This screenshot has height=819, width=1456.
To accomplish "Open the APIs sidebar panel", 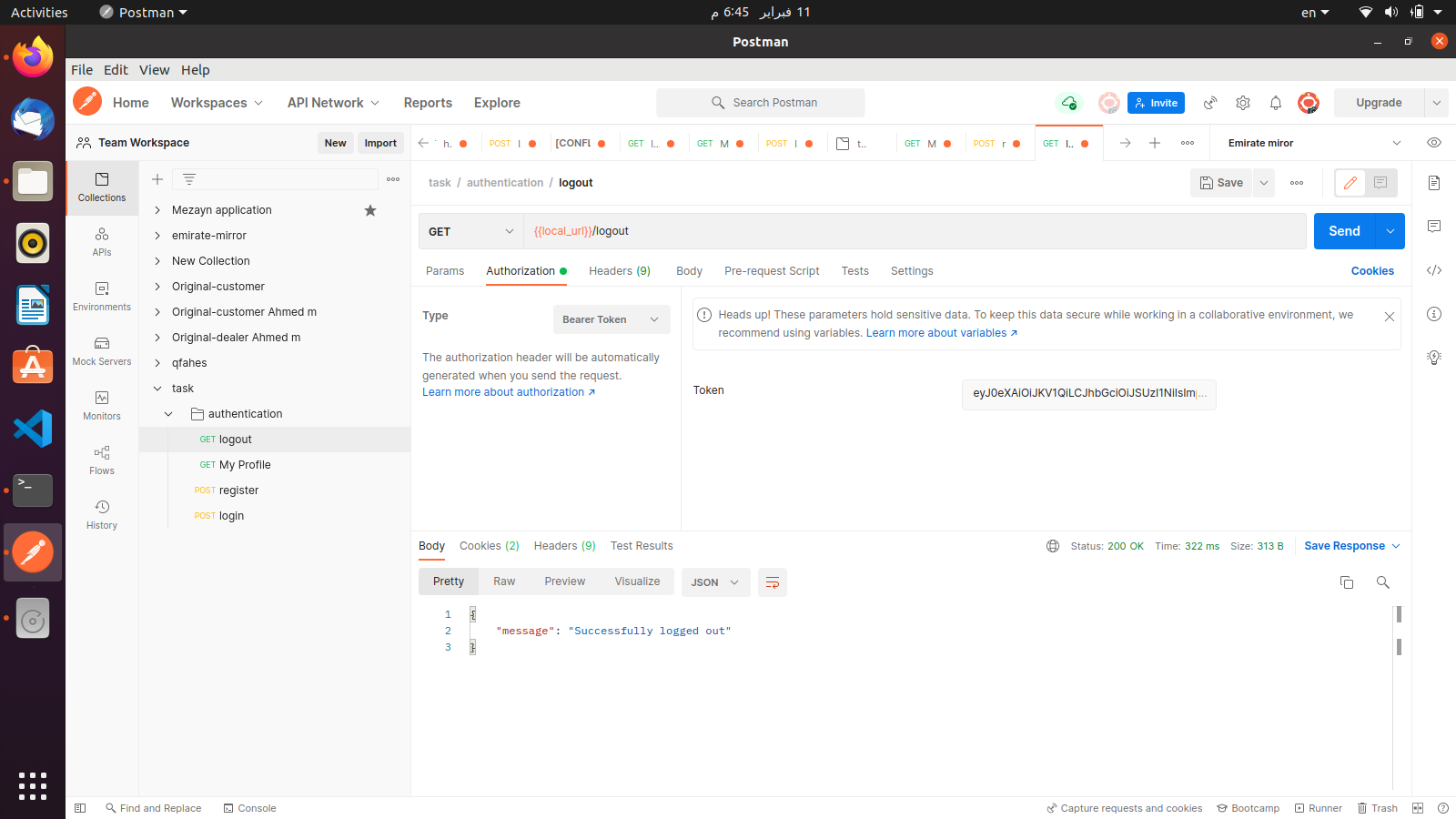I will click(x=102, y=242).
